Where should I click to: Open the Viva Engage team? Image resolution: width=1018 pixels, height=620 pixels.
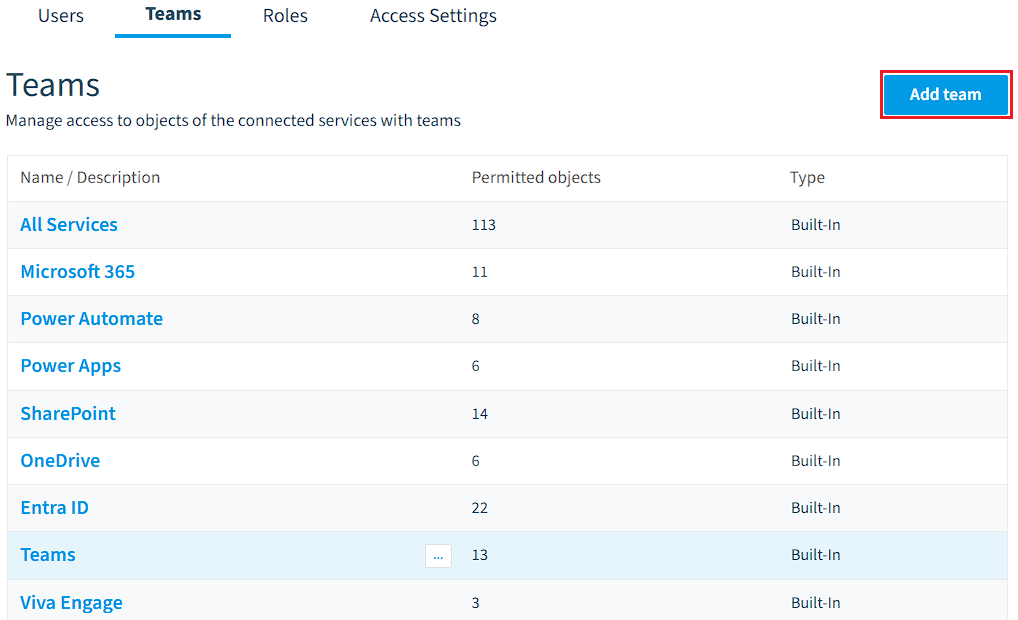[71, 603]
